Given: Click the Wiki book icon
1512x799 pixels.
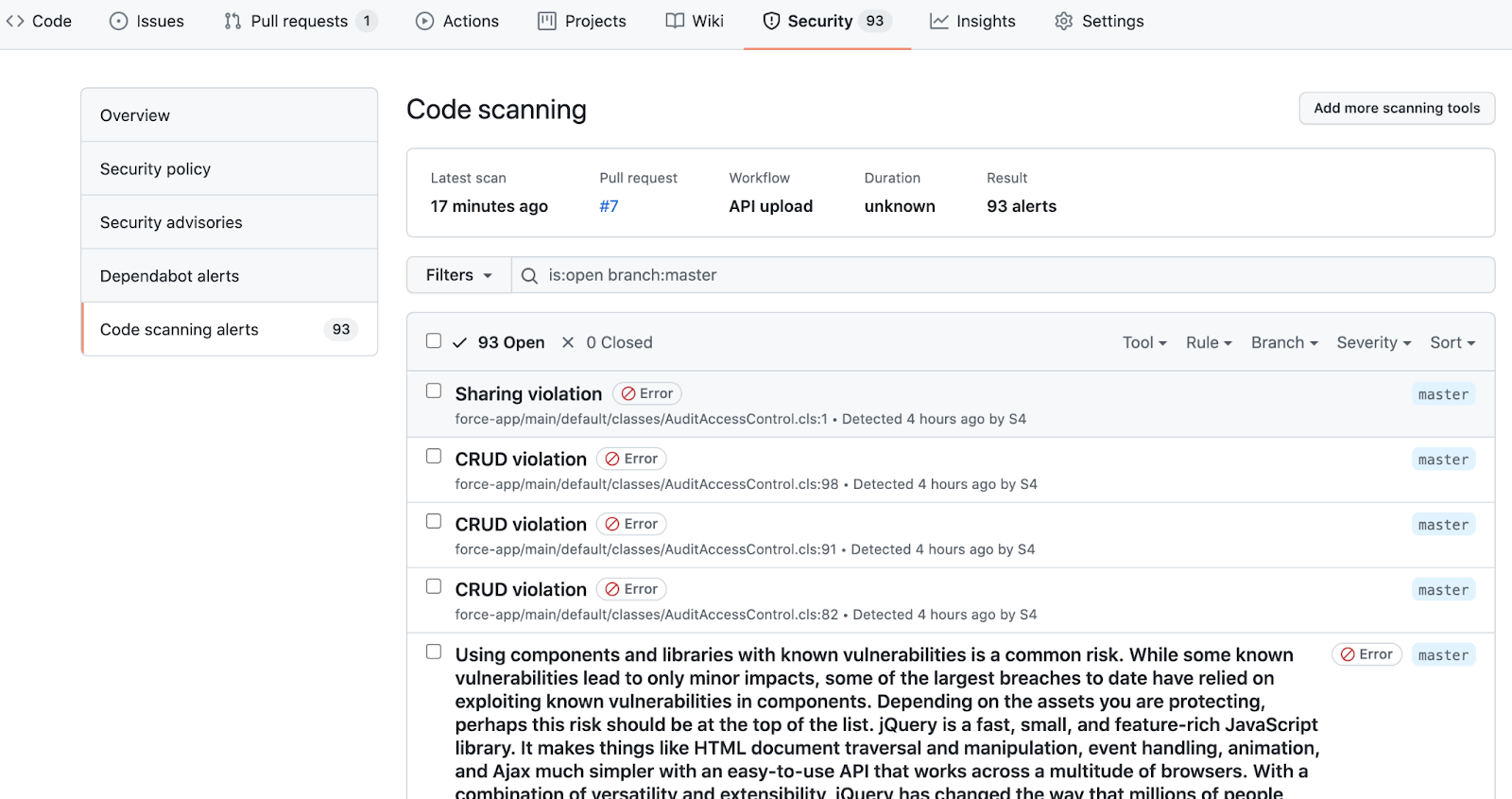Looking at the screenshot, I should click(675, 21).
